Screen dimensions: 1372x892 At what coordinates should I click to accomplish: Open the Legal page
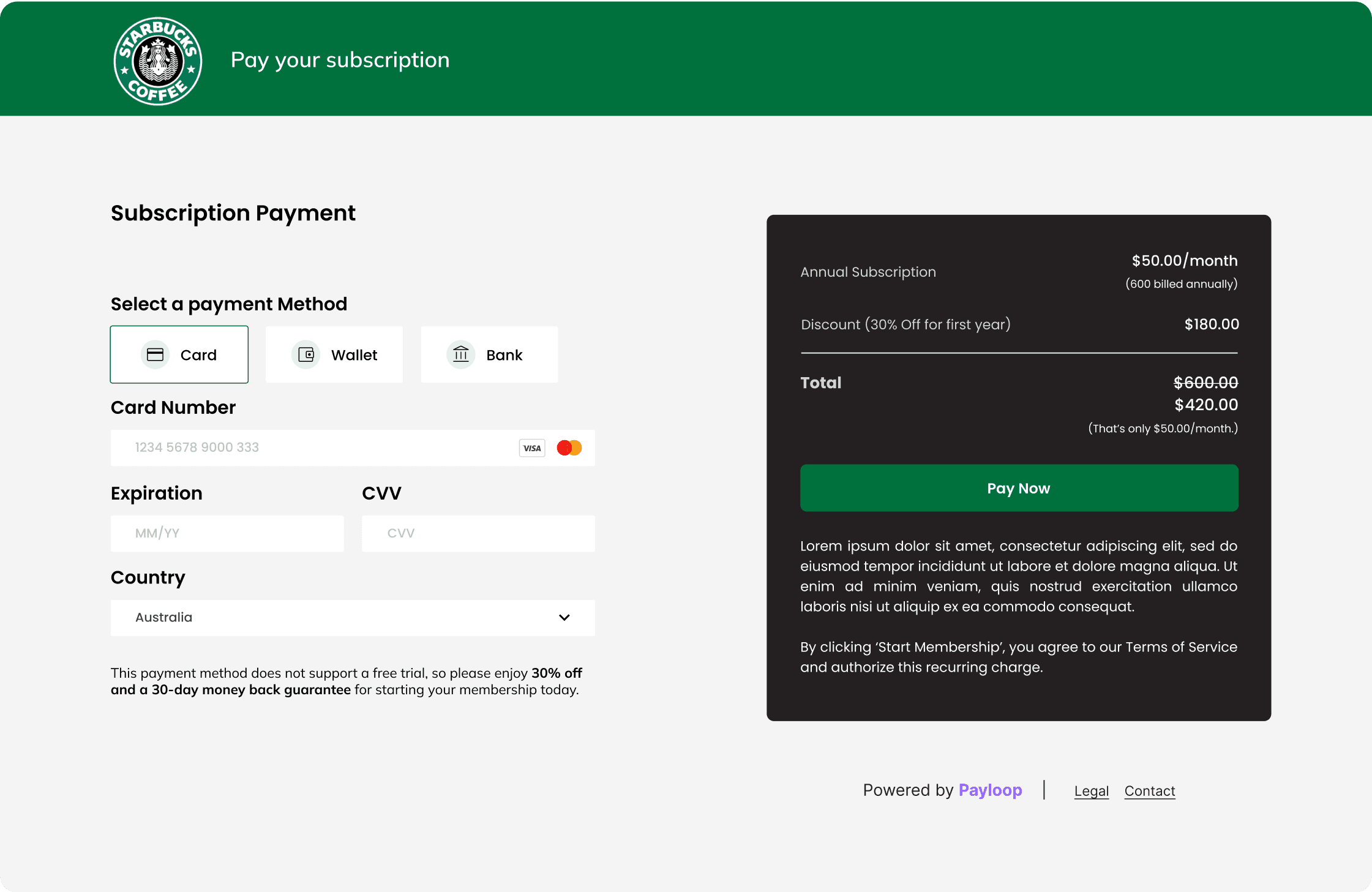click(1091, 790)
